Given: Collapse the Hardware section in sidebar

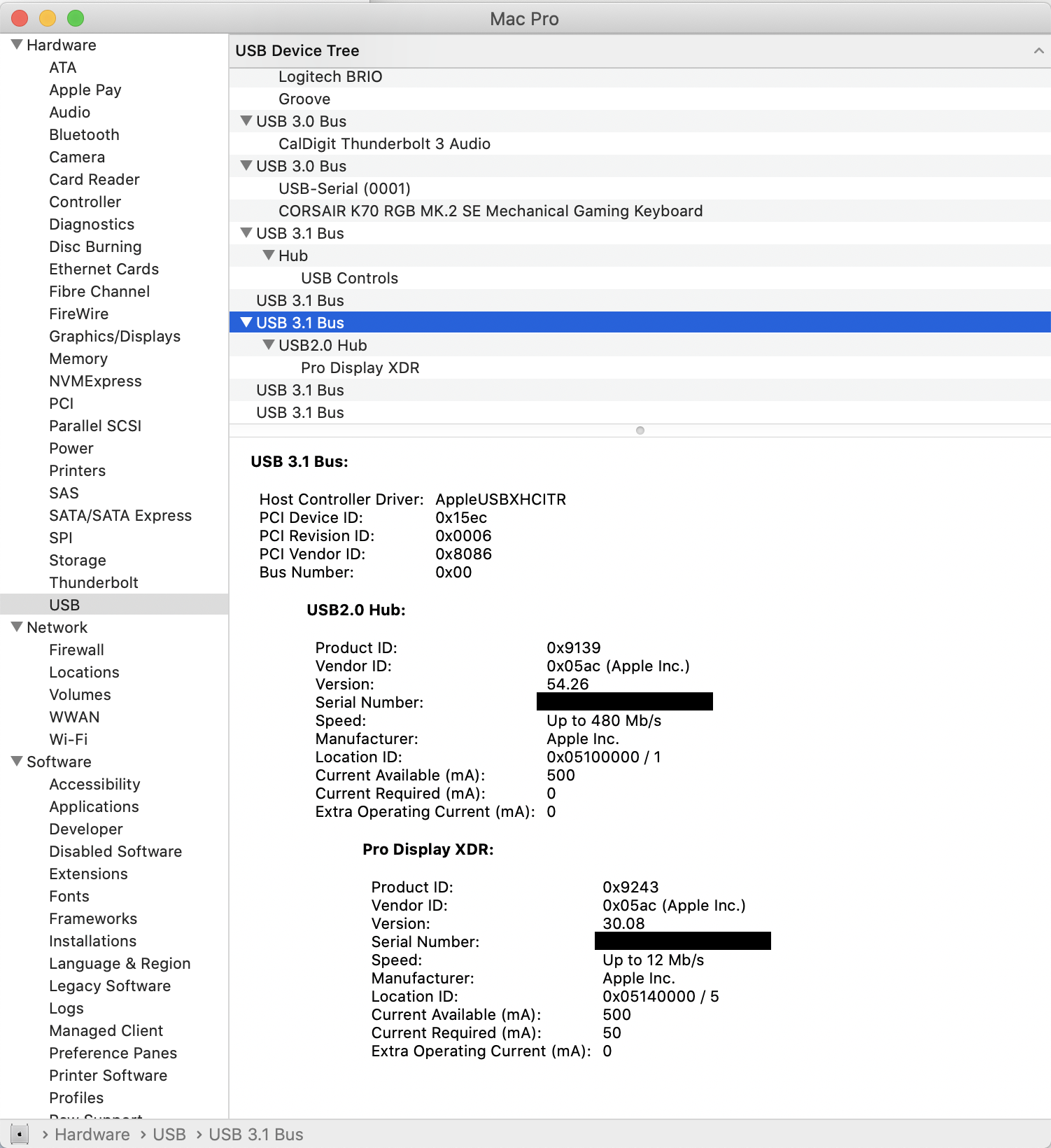Looking at the screenshot, I should coord(17,45).
